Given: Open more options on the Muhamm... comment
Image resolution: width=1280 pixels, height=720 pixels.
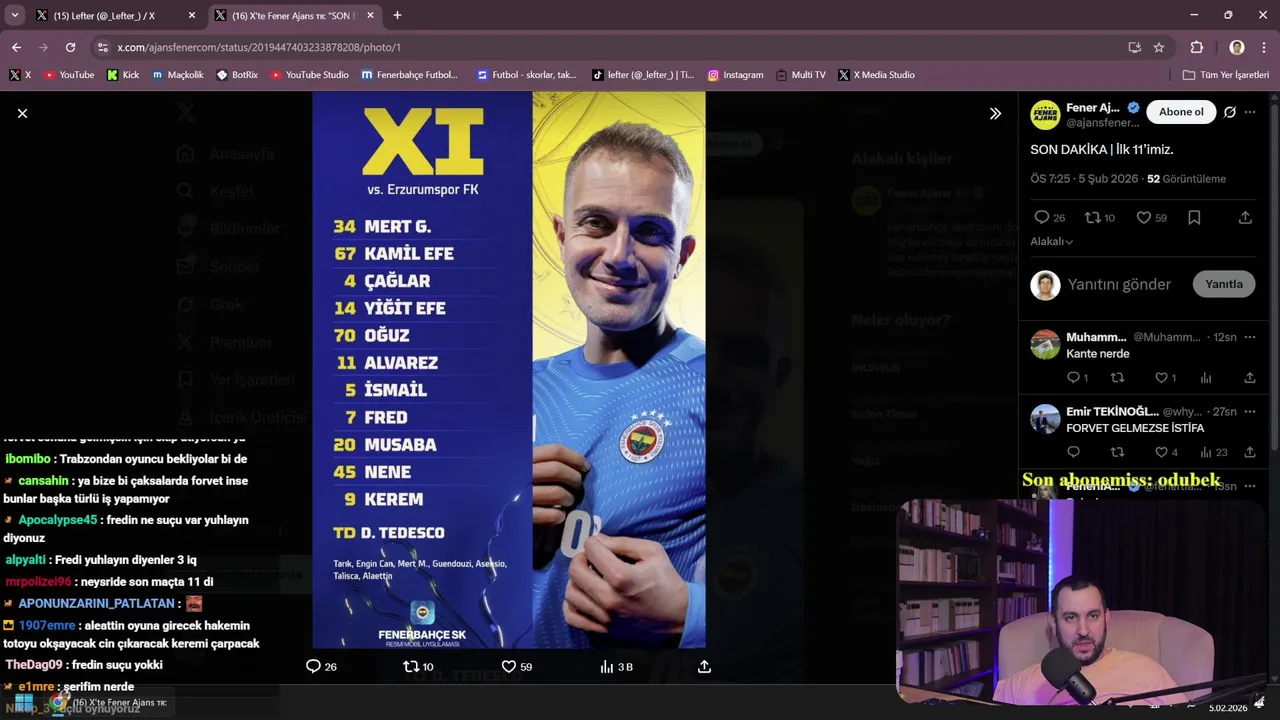Looking at the screenshot, I should [1250, 337].
